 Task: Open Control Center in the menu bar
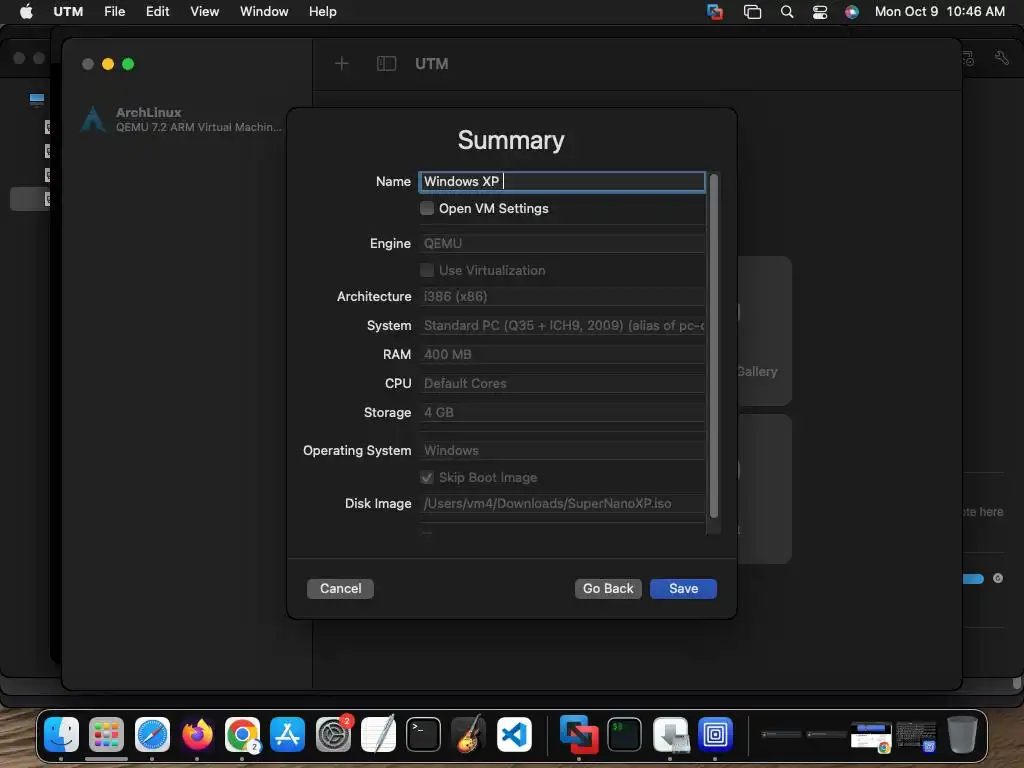820,12
